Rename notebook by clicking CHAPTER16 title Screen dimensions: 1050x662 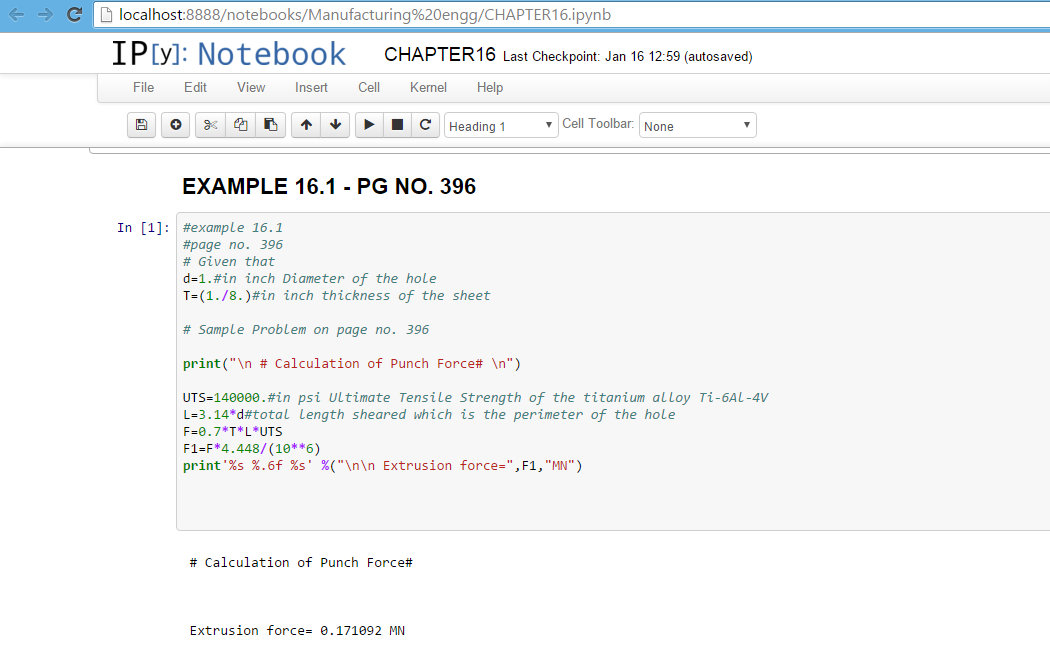click(x=440, y=55)
